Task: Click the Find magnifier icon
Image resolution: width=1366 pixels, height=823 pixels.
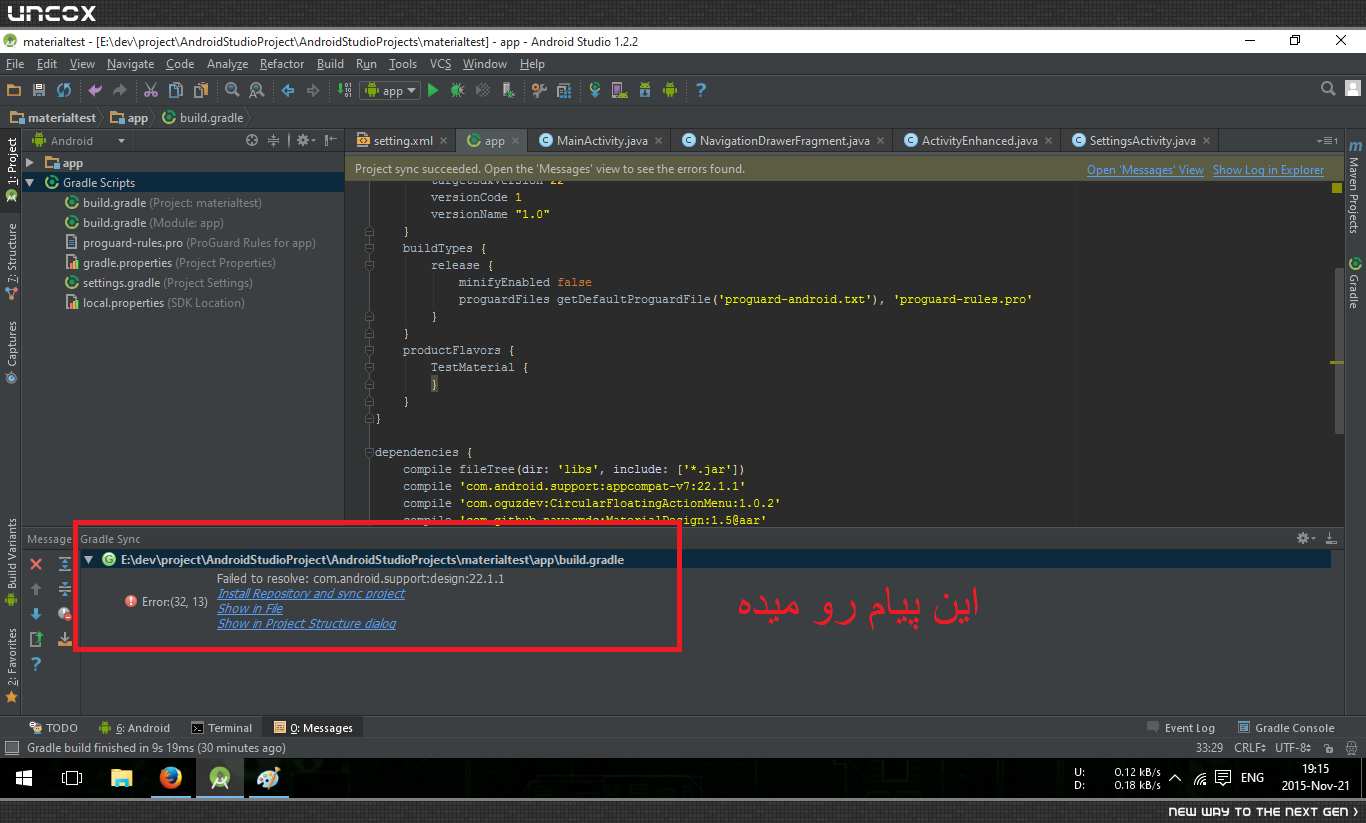Action: [232, 90]
